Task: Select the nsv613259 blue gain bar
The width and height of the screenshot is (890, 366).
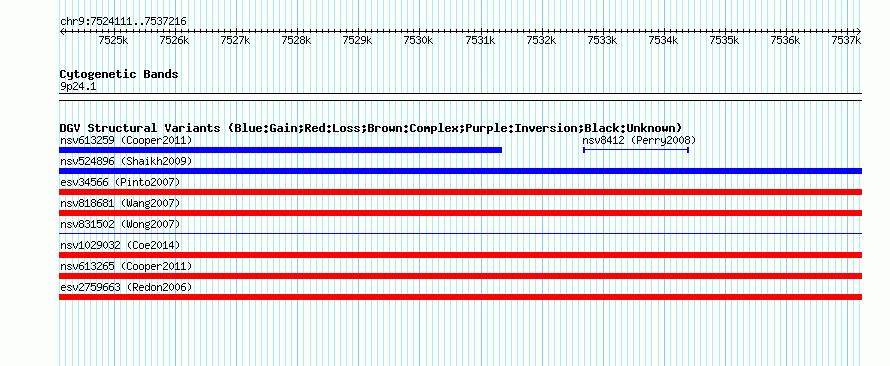Action: 280,150
